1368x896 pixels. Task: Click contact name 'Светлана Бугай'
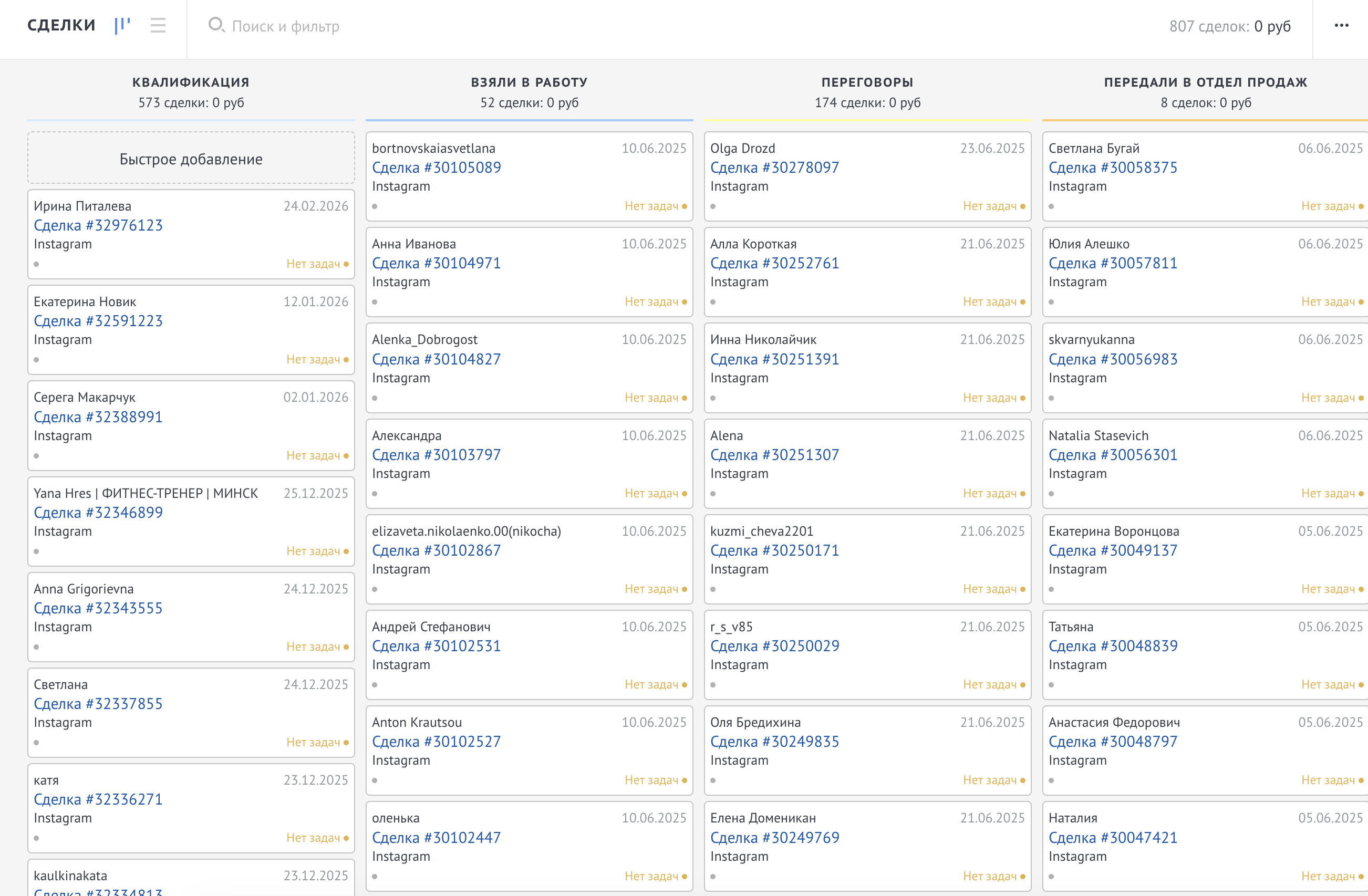1094,148
